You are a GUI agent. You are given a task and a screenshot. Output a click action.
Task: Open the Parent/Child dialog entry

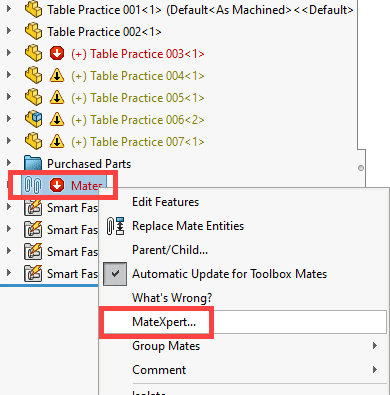[x=170, y=250]
